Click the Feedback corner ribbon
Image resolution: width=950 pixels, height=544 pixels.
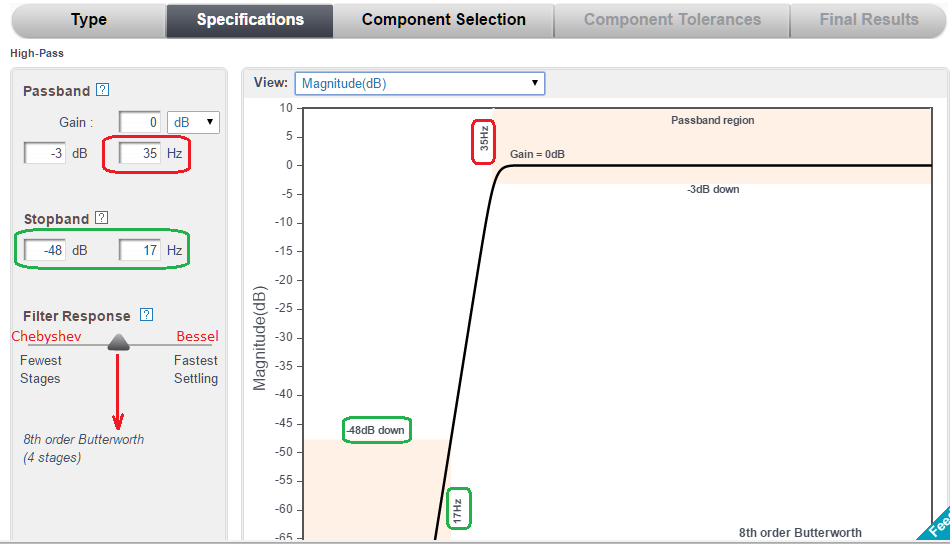click(937, 525)
